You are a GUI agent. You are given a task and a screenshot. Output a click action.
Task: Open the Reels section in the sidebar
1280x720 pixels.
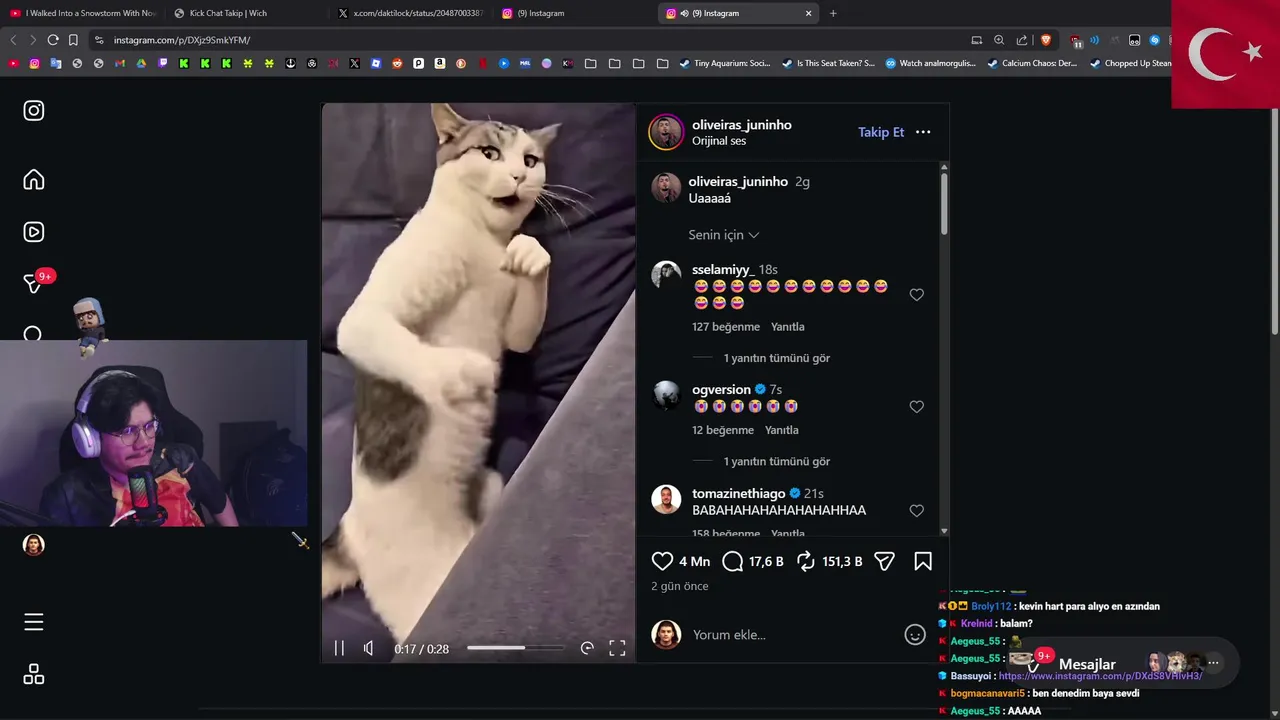(34, 232)
